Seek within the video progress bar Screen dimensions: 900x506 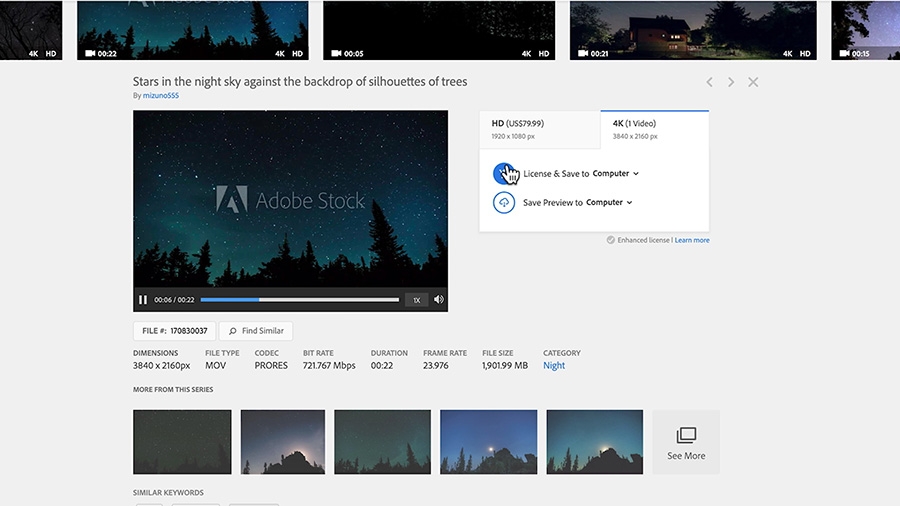pyautogui.click(x=300, y=299)
